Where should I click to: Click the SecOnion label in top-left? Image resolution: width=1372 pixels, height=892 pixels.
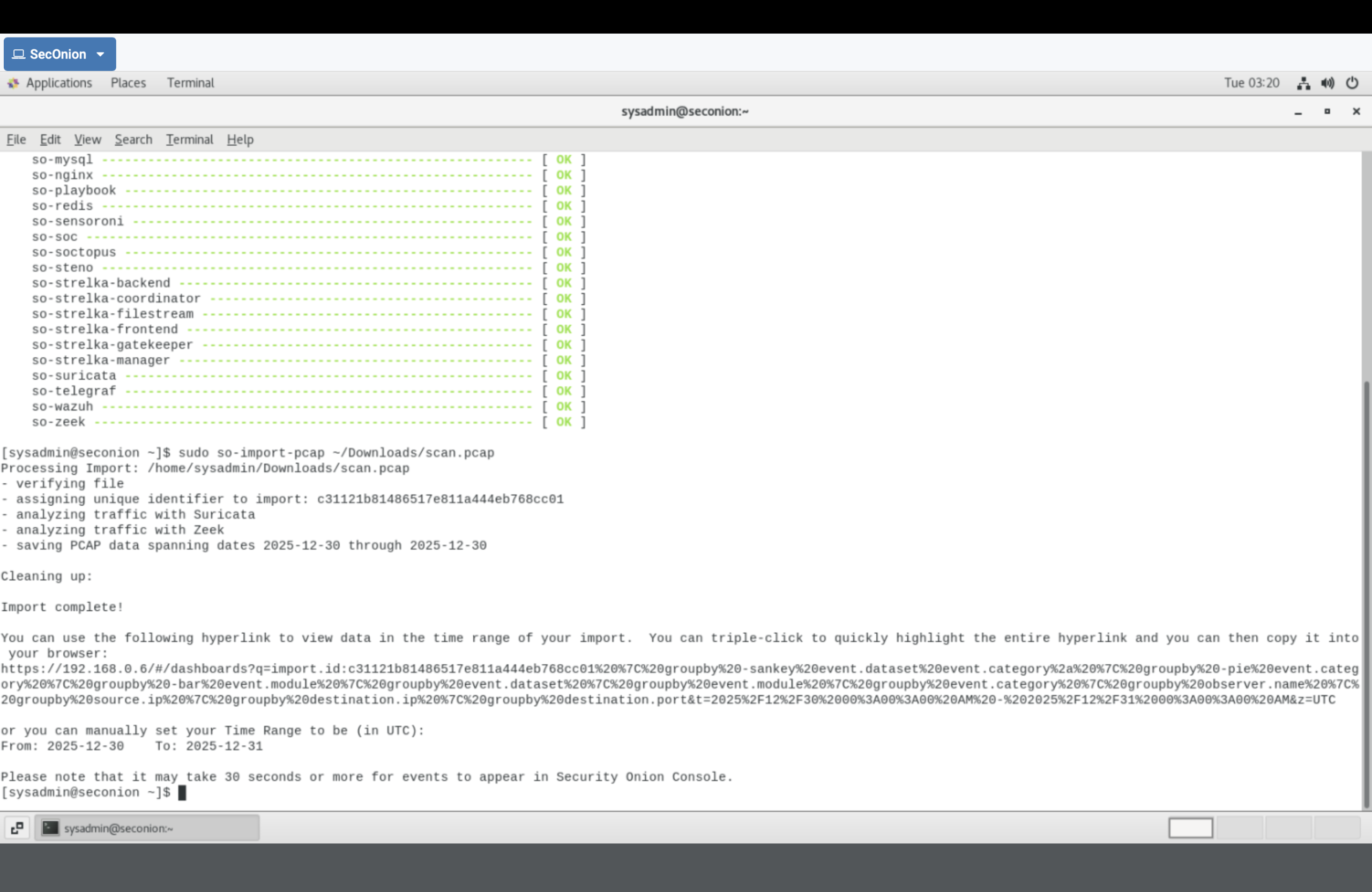58,54
